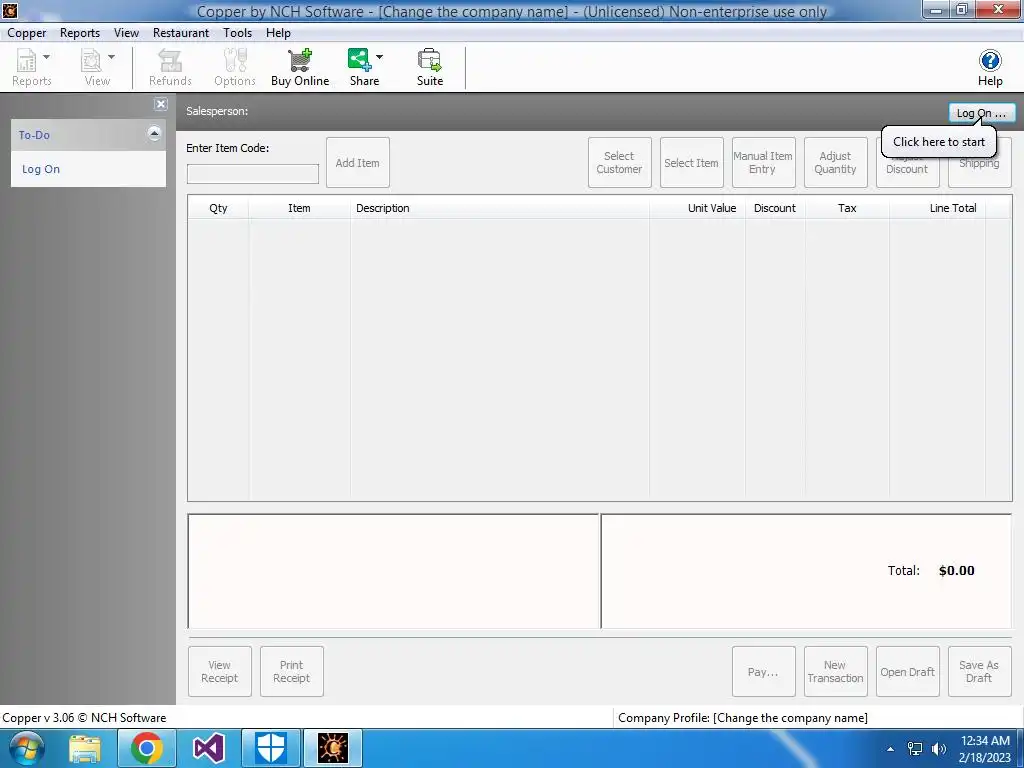1024x768 pixels.
Task: Click the Copper app icon in taskbar
Action: 332,748
